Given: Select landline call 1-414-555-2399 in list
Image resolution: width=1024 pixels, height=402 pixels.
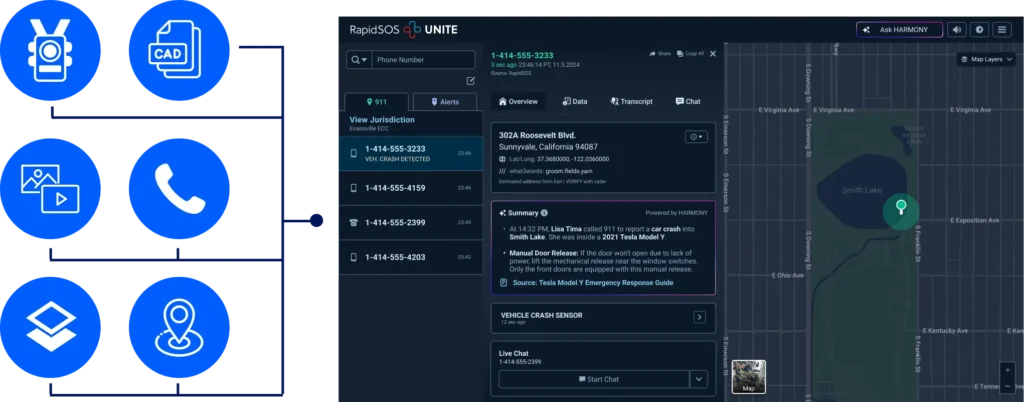Looking at the screenshot, I should click(411, 223).
